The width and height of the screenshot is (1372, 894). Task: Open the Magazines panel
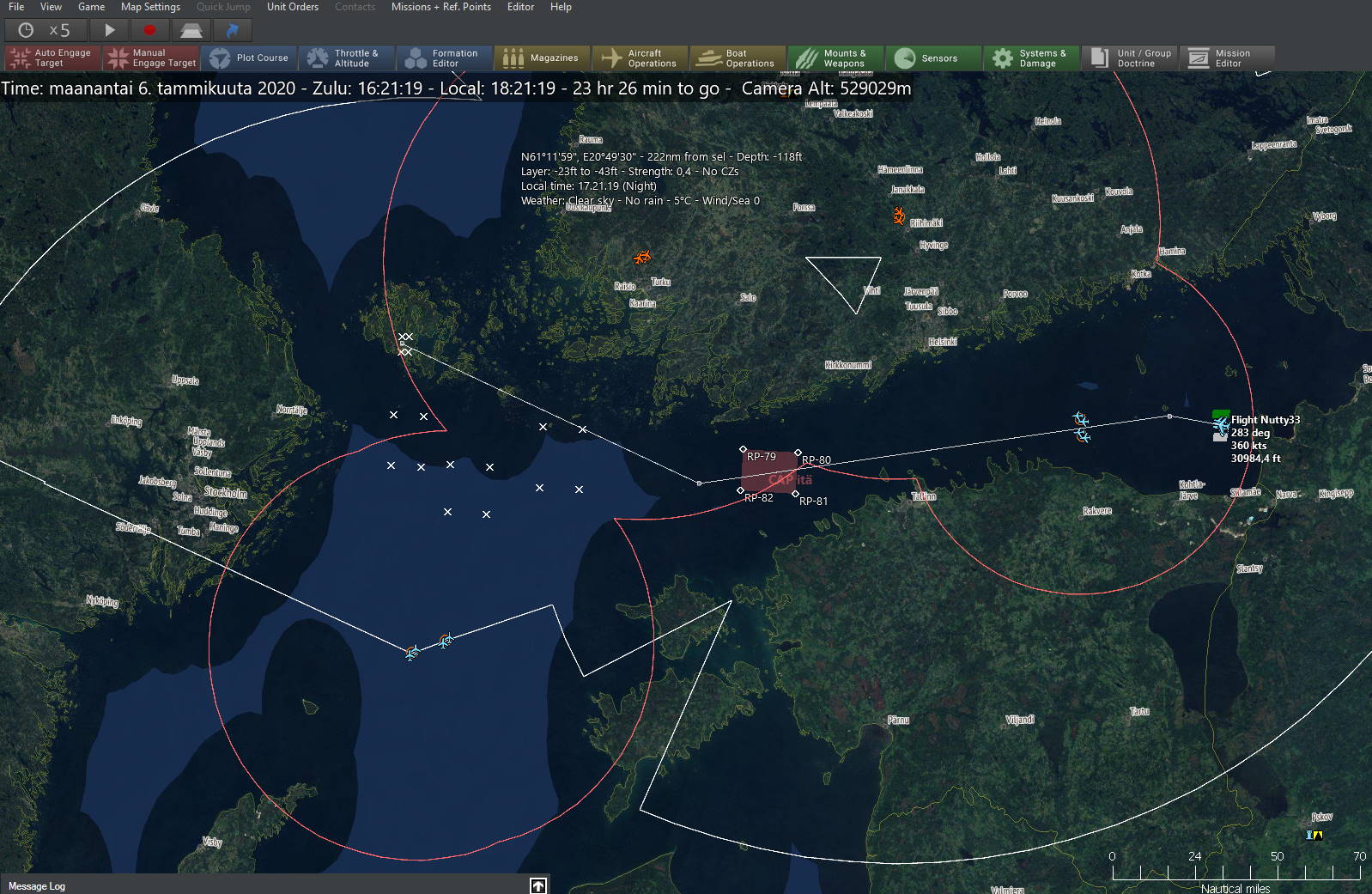click(x=542, y=58)
